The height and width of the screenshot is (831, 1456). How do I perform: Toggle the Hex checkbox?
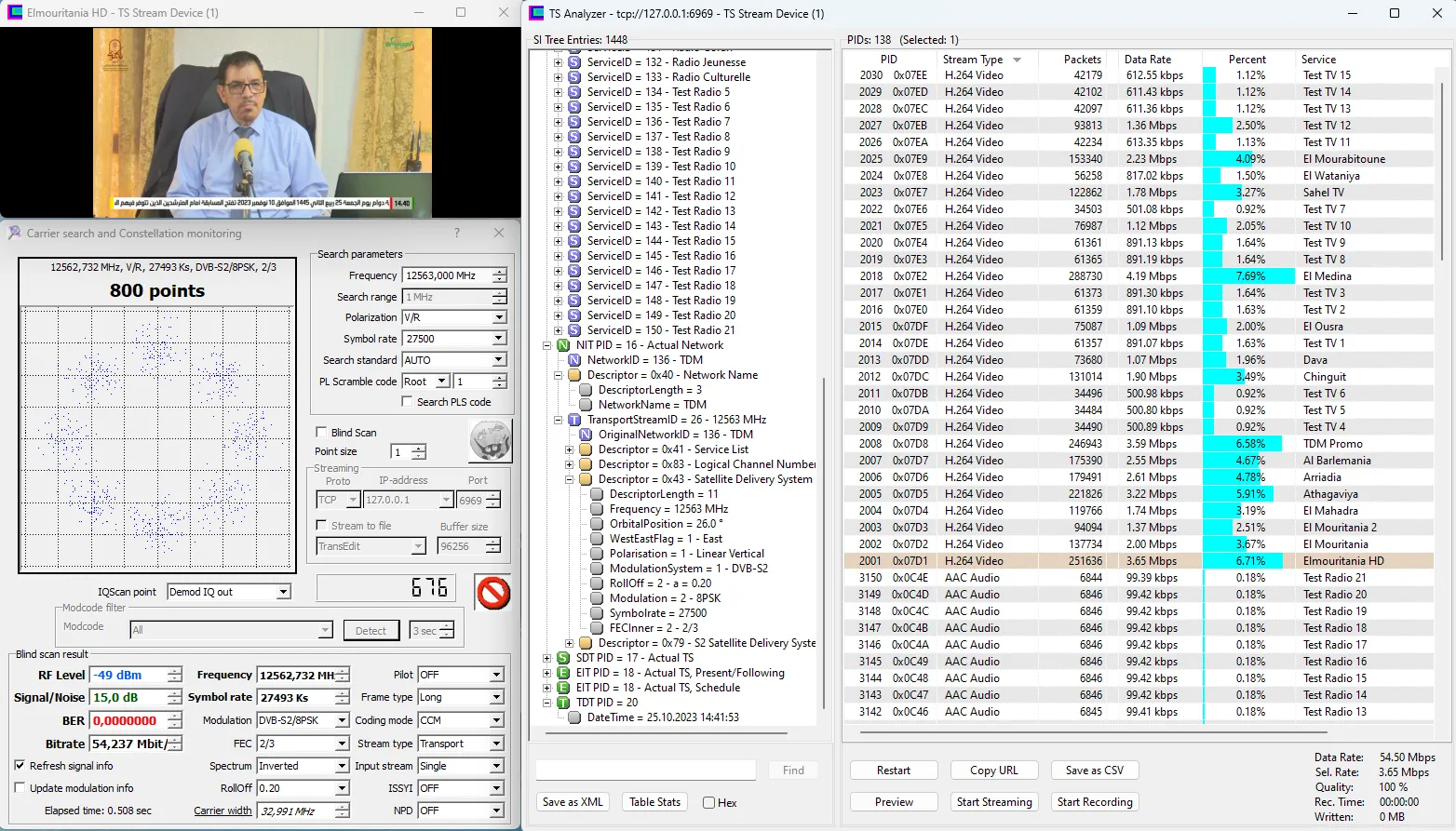(x=709, y=803)
